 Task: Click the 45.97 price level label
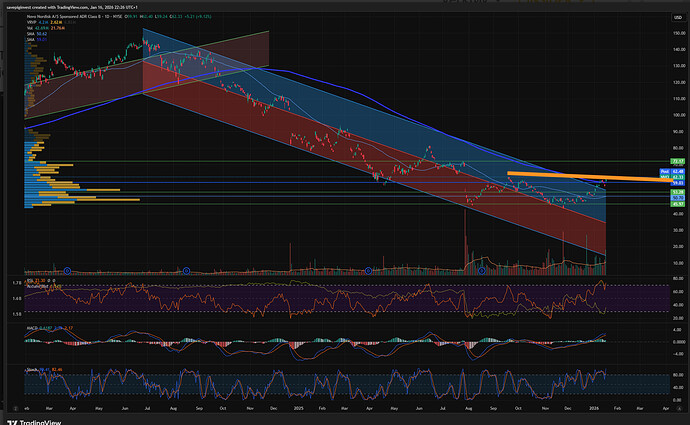677,205
